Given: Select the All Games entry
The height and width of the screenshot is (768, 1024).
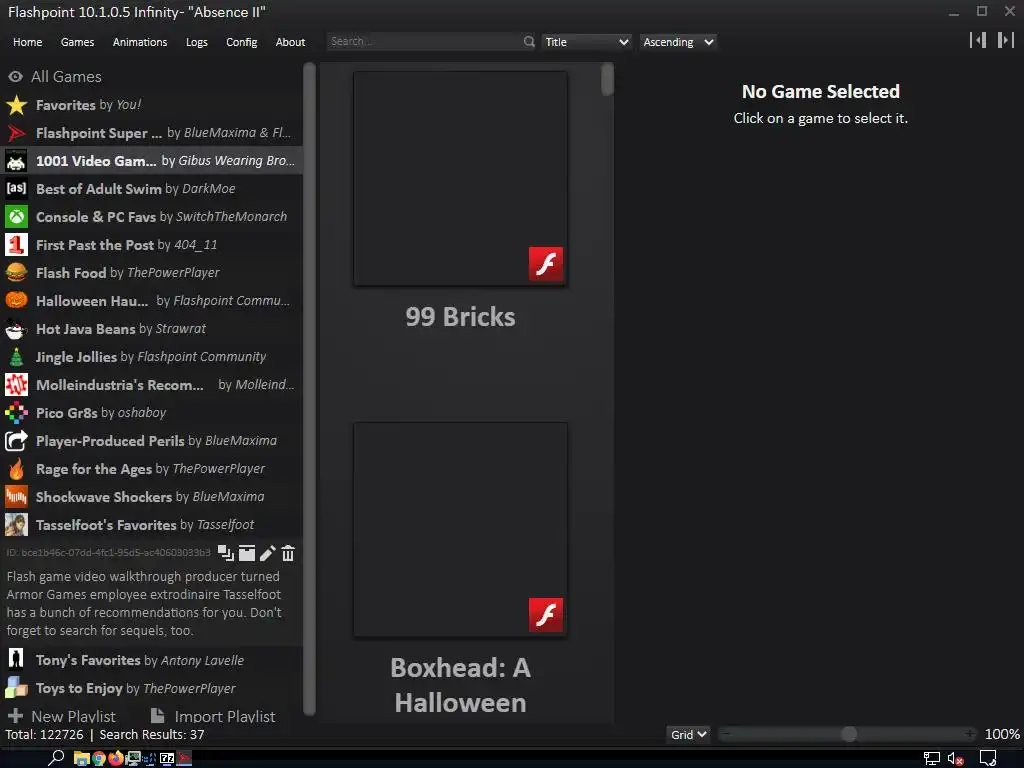Looking at the screenshot, I should [152, 76].
